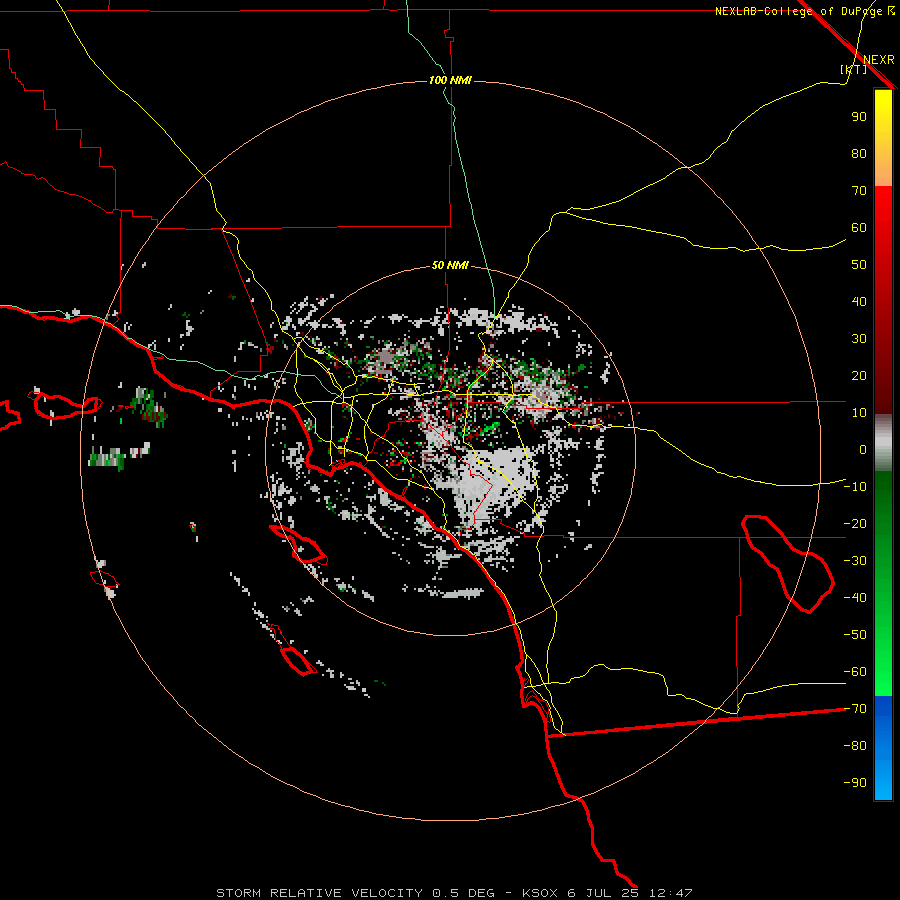Click the KSOX radar site identifier
900x900 pixels.
[x=540, y=893]
